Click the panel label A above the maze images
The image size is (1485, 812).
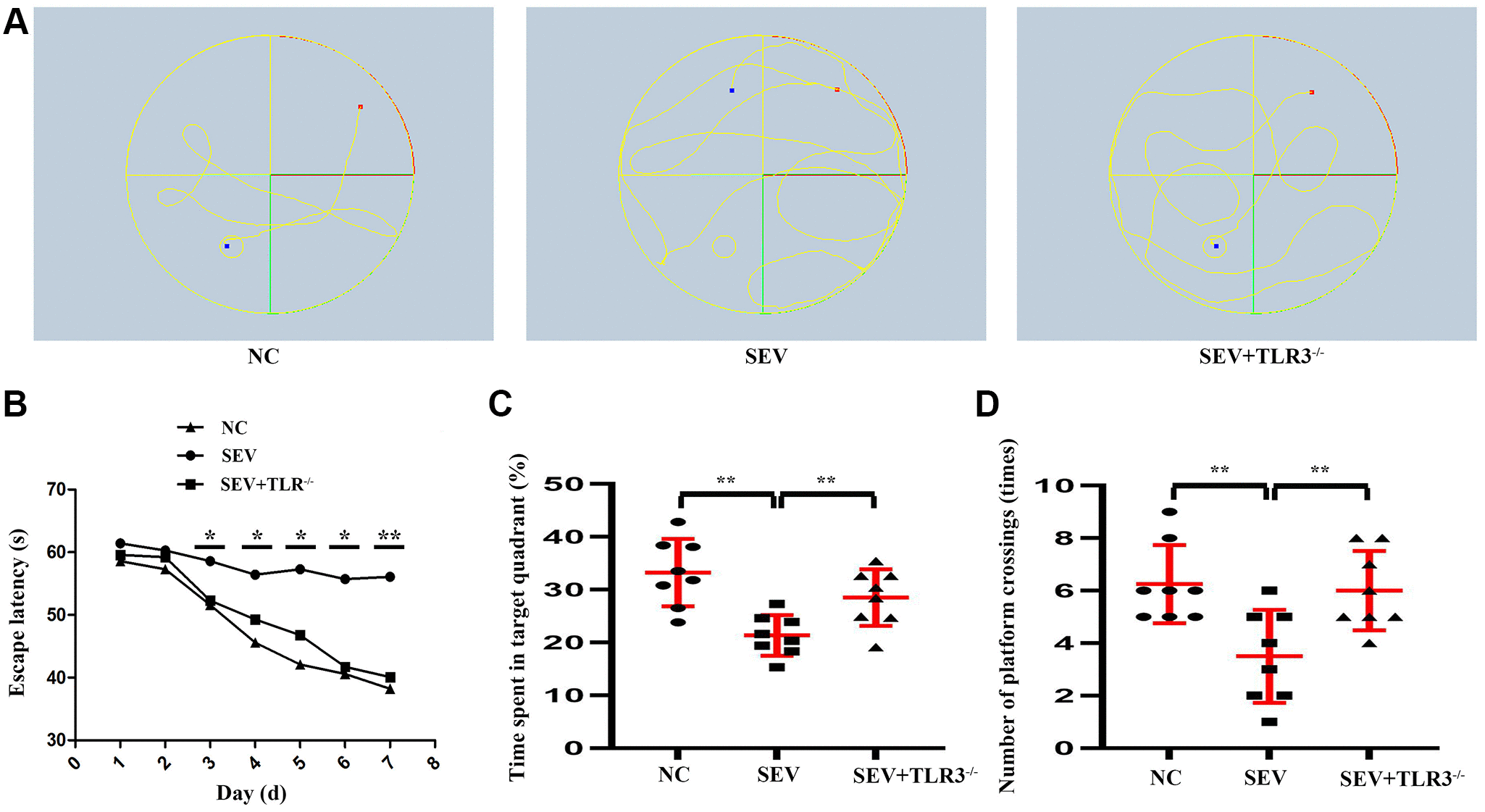tap(22, 20)
